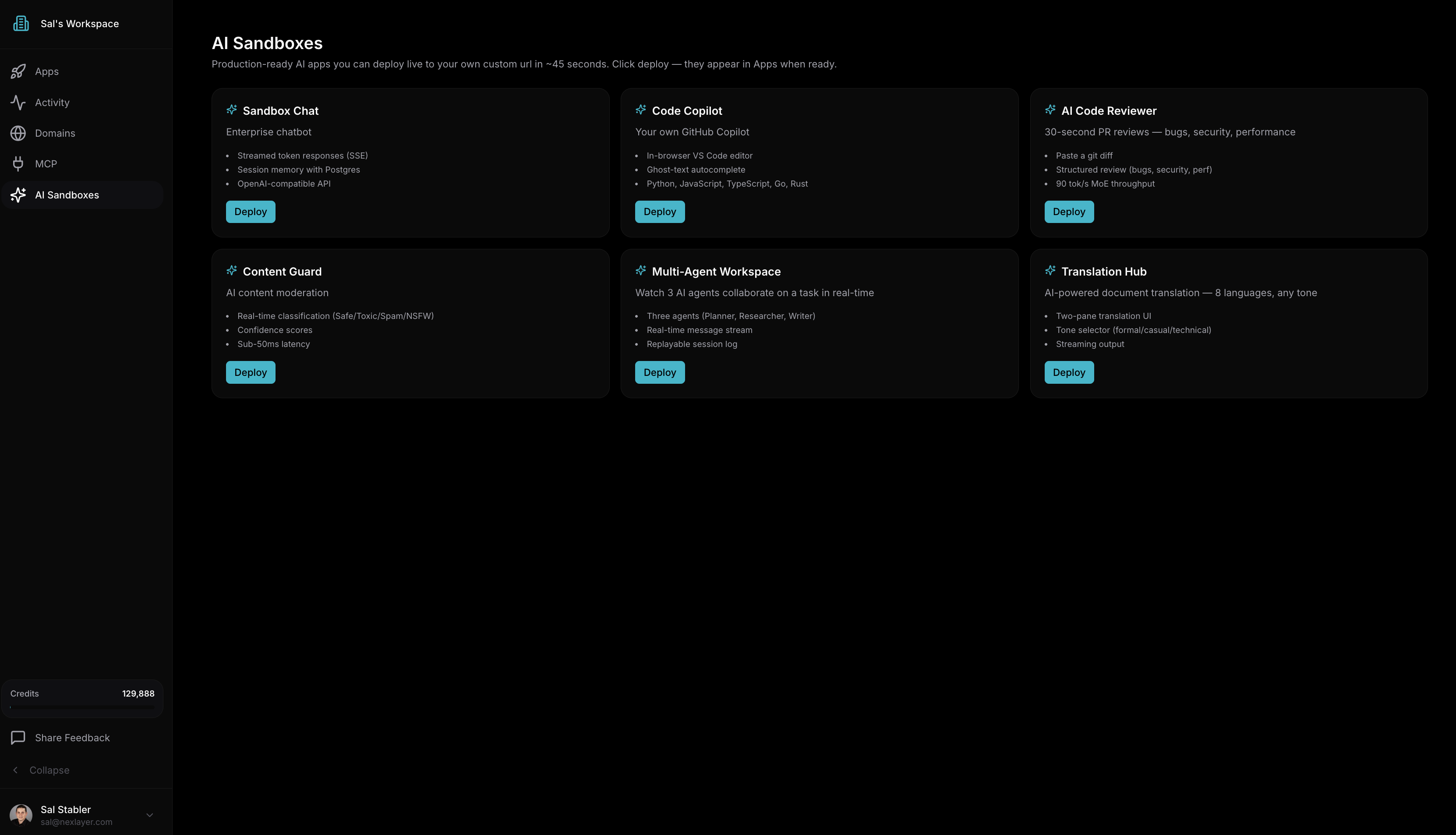Click the sal@nexlayer.com email text

click(76, 822)
